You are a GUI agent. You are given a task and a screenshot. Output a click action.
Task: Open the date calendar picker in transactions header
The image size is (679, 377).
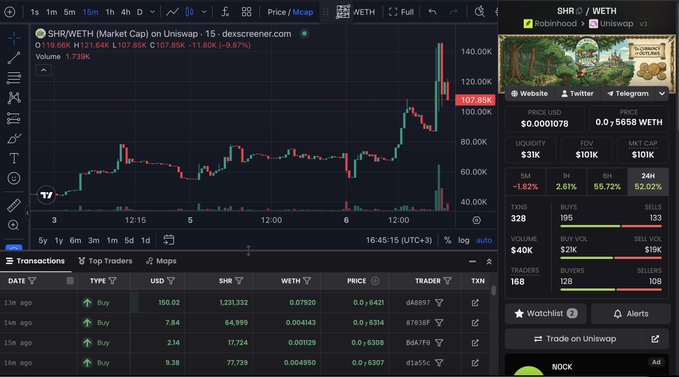click(x=70, y=281)
